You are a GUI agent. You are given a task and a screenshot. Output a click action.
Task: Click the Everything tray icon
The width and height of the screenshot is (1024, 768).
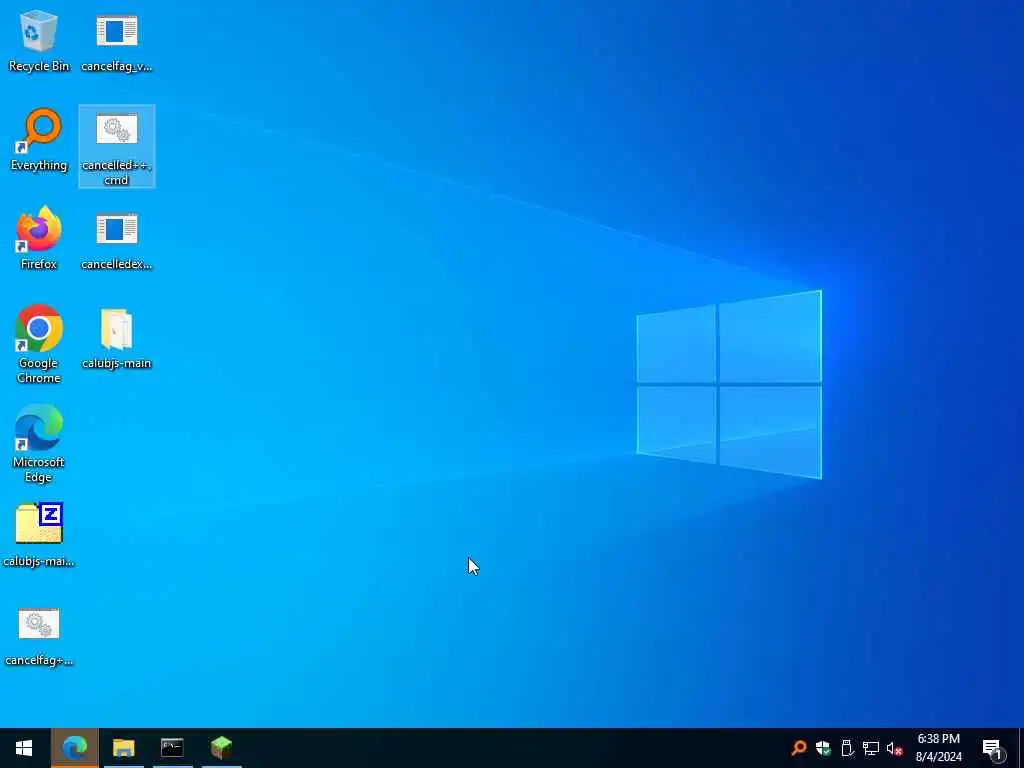798,748
